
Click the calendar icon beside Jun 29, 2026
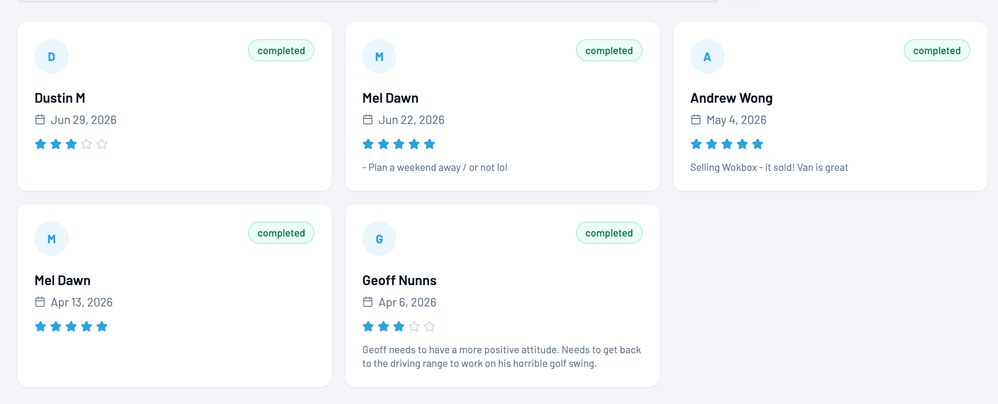(40, 120)
